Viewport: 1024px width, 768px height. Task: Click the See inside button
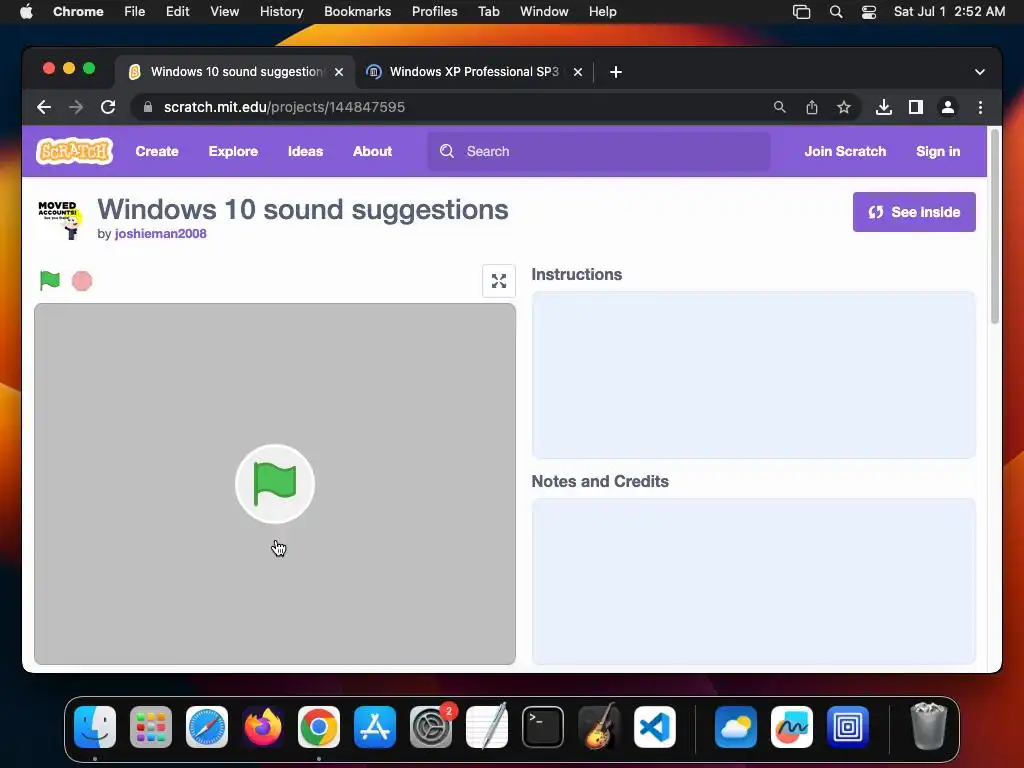[x=914, y=212]
